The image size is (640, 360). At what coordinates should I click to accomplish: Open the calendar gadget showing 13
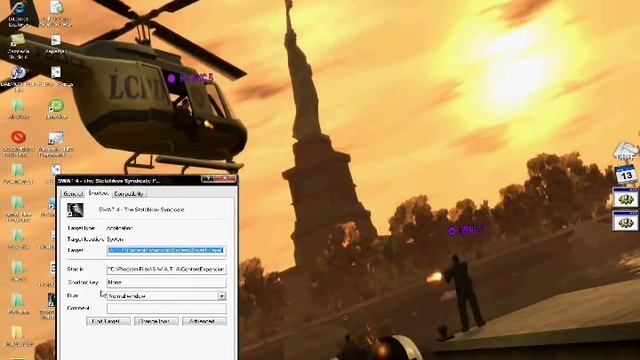point(626,175)
